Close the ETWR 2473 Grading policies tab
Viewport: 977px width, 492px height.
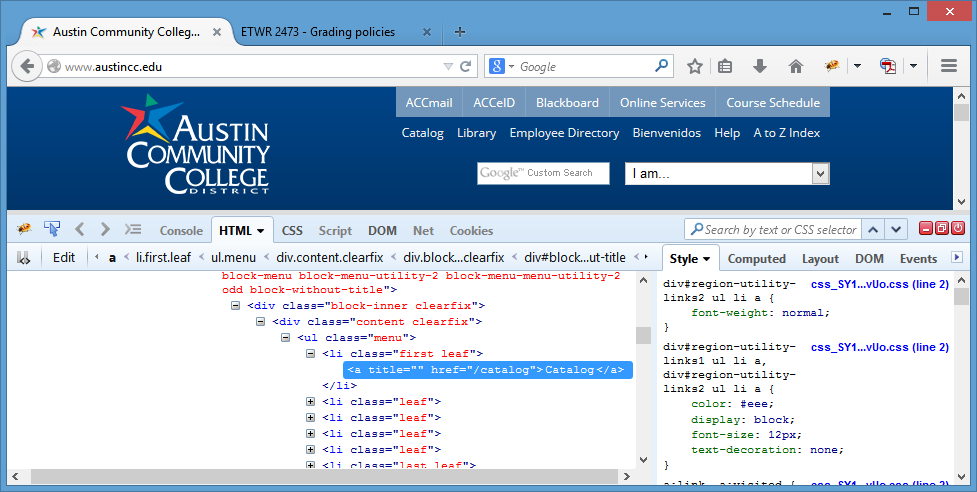[x=427, y=32]
